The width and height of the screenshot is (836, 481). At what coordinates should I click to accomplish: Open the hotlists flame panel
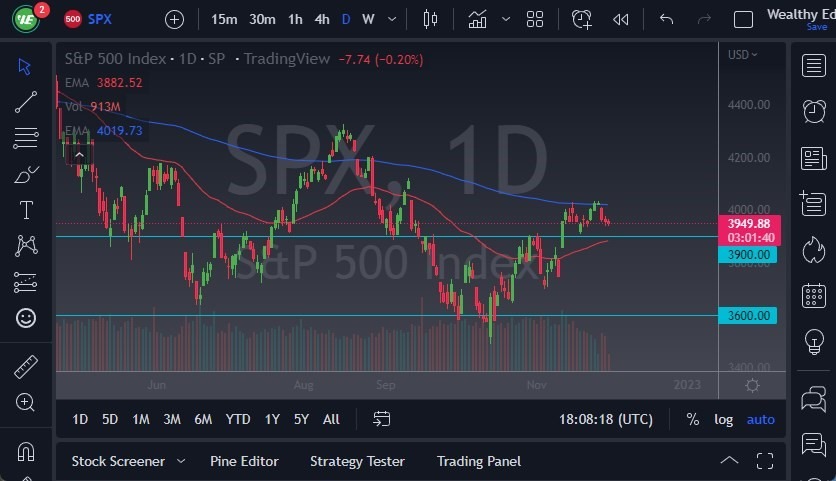pyautogui.click(x=814, y=250)
